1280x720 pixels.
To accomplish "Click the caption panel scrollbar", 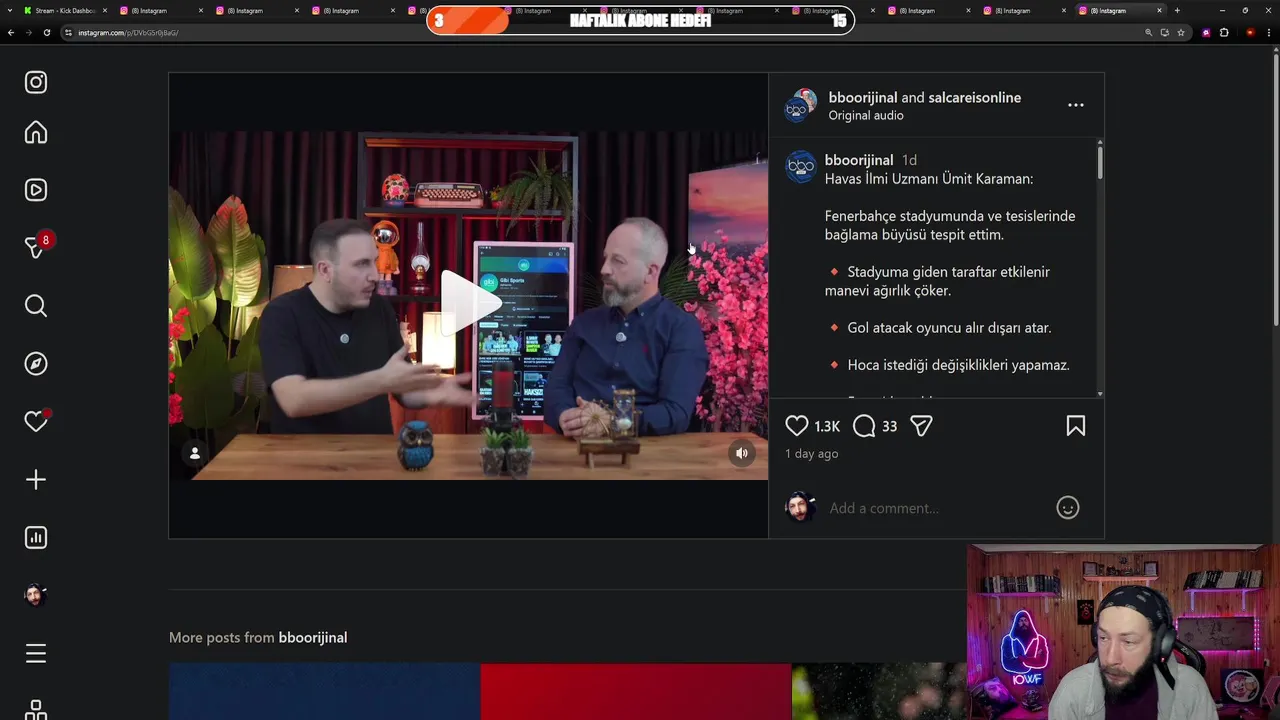I will pos(1100,163).
